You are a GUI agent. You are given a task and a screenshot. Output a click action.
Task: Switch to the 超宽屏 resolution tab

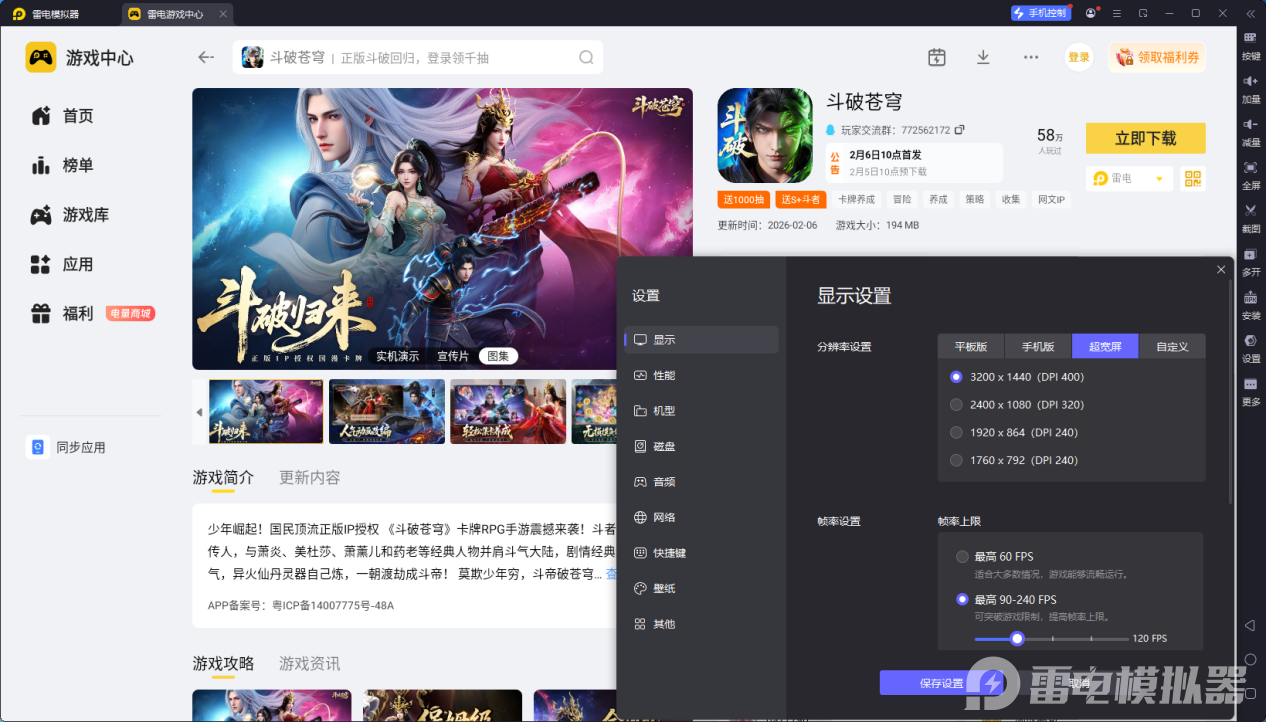[x=1105, y=346]
